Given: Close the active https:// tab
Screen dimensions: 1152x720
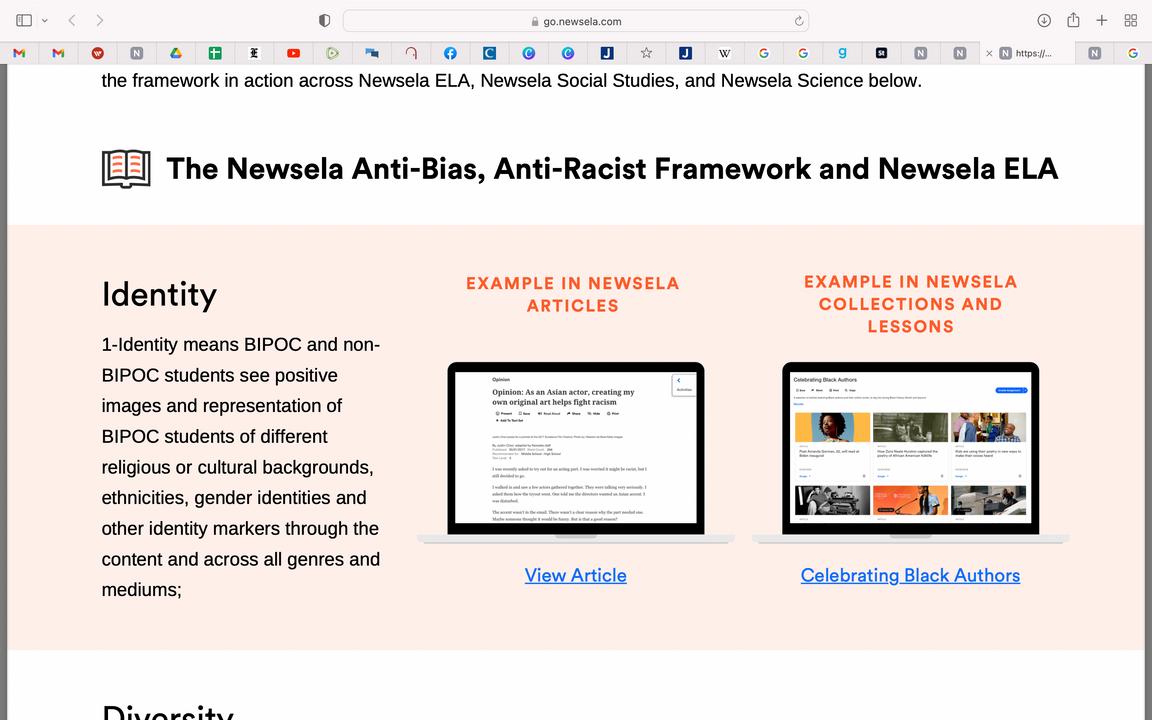Looking at the screenshot, I should pos(989,53).
